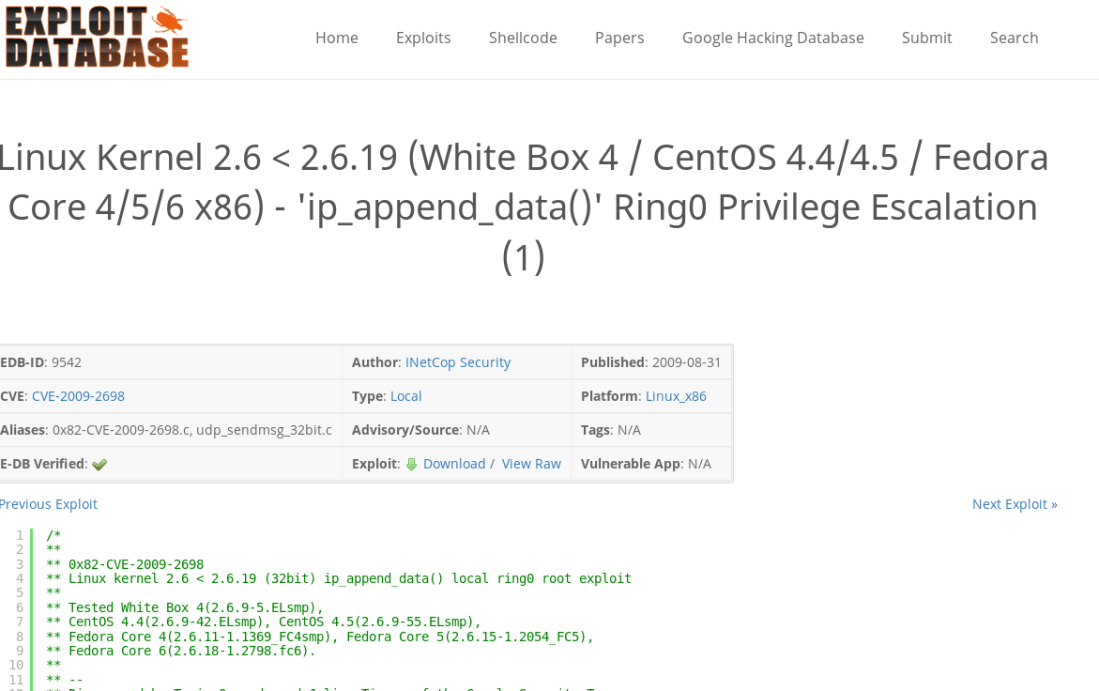Open the Search page

[x=1013, y=38]
